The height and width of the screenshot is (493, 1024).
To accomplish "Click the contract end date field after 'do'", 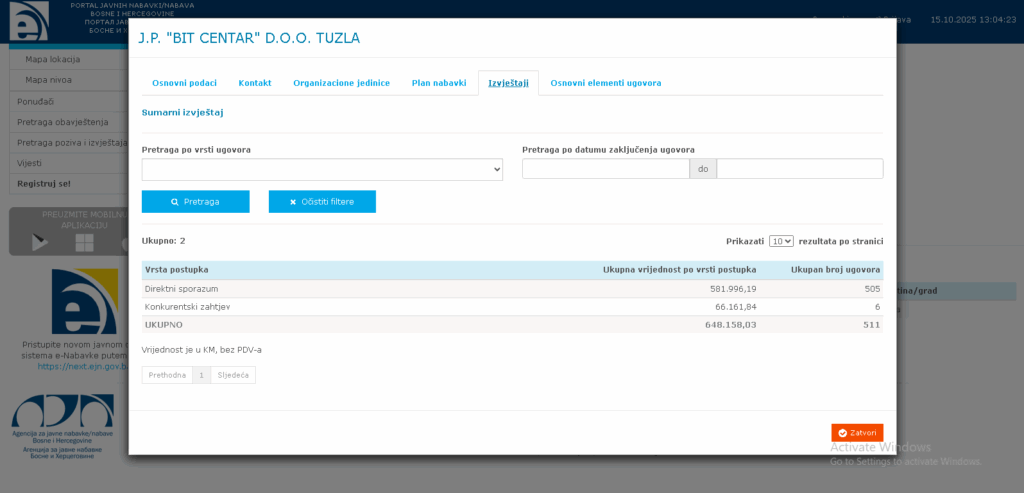I will click(799, 169).
